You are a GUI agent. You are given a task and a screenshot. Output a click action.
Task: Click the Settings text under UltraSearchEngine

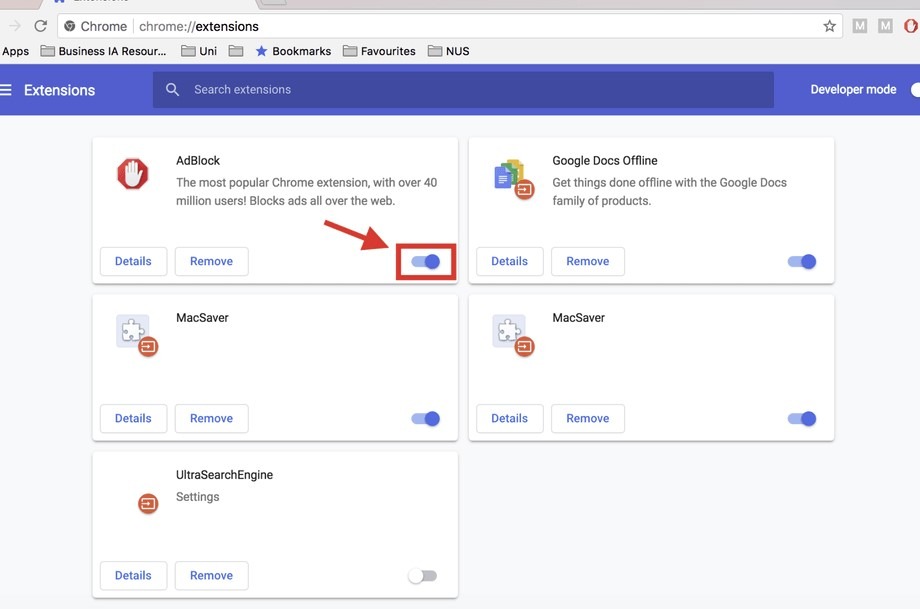(x=197, y=497)
